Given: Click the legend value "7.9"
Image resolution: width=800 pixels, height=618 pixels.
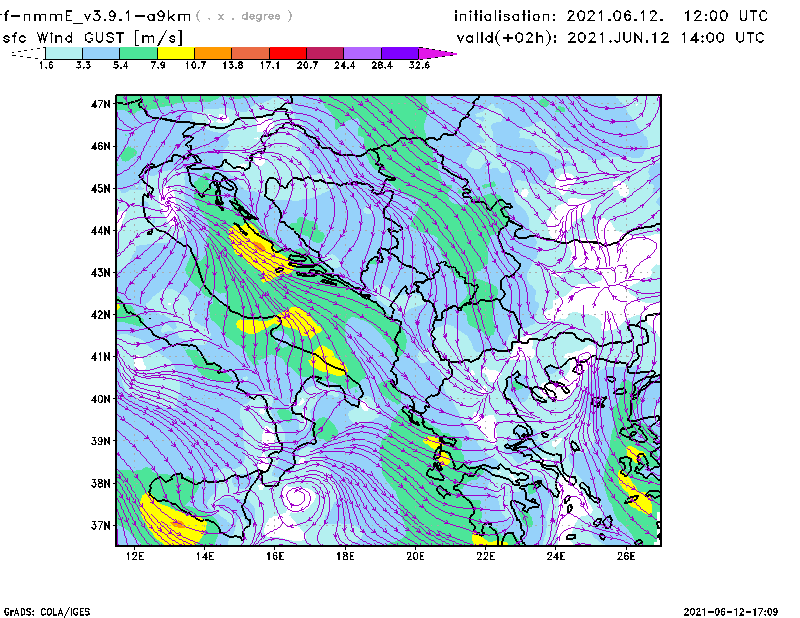Looking at the screenshot, I should pyautogui.click(x=158, y=65).
